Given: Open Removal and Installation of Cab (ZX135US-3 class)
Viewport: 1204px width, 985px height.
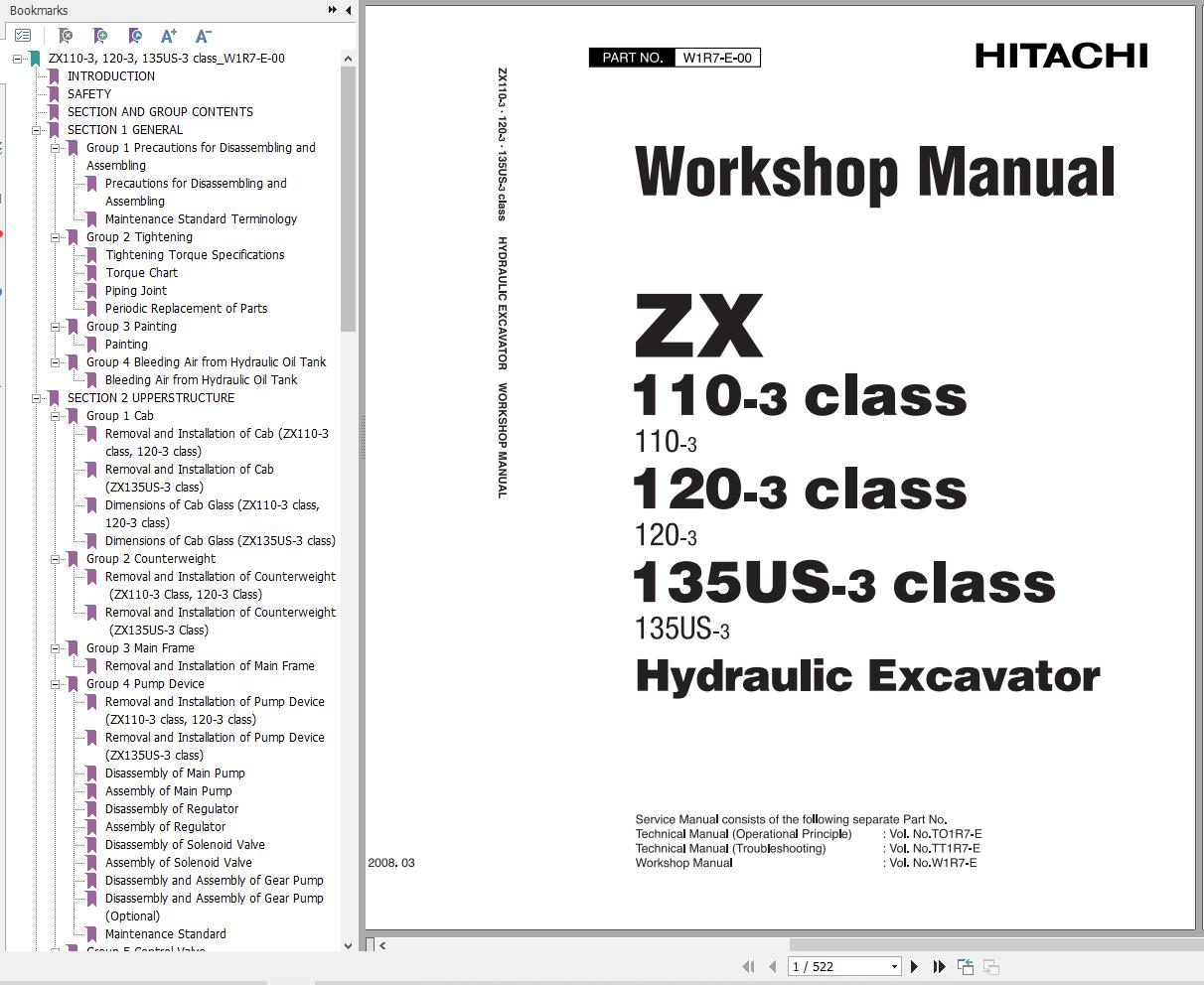Looking at the screenshot, I should click(x=190, y=479).
